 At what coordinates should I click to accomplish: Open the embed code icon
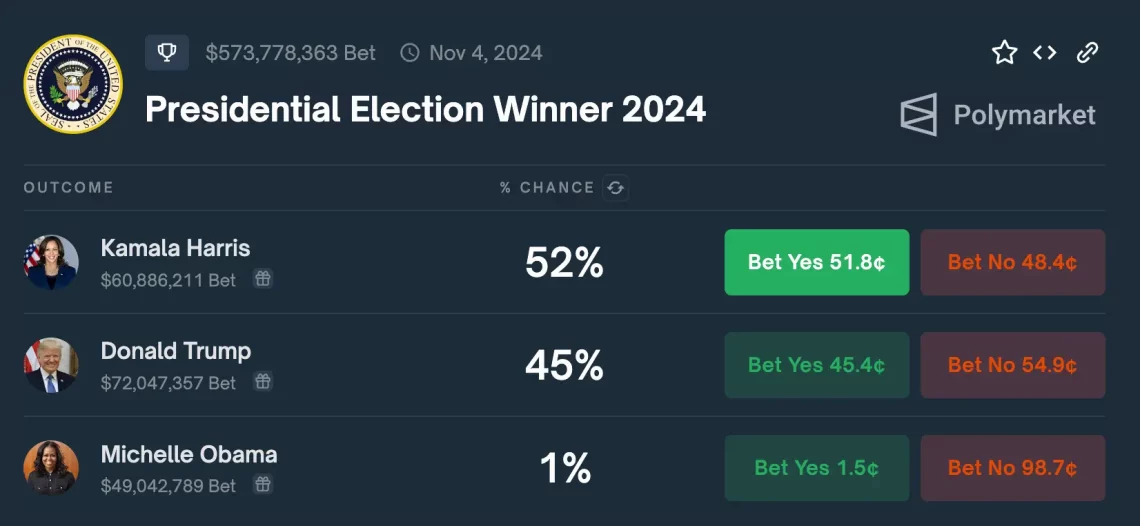pyautogui.click(x=1045, y=53)
